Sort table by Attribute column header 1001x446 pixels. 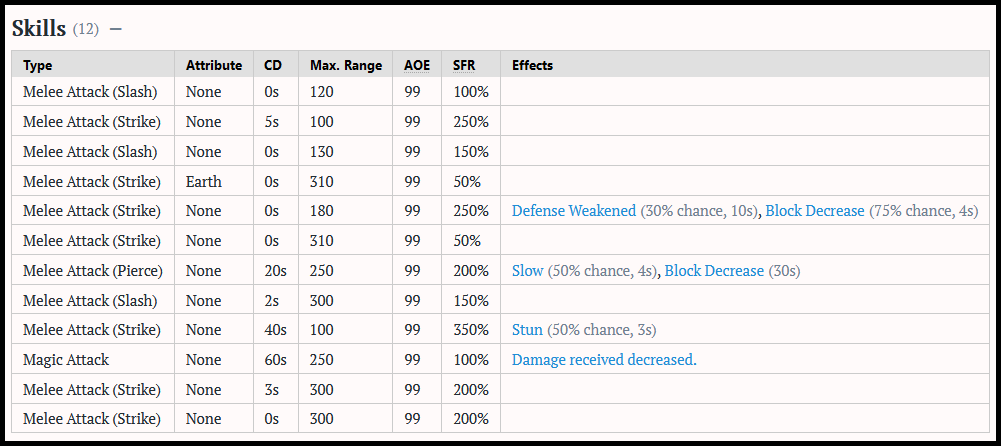coord(214,65)
